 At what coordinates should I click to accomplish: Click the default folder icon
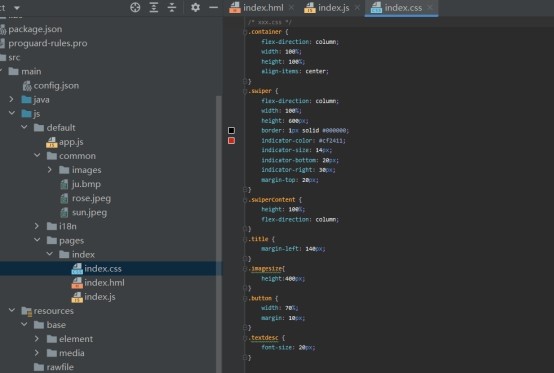point(39,128)
